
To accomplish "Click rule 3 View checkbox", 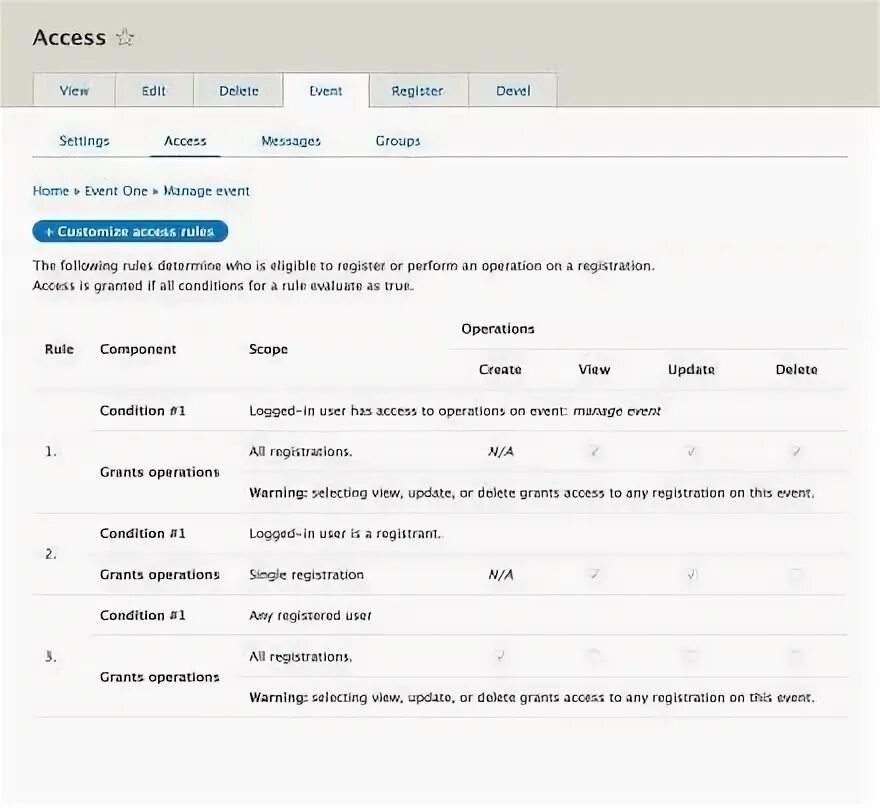I will [x=594, y=656].
